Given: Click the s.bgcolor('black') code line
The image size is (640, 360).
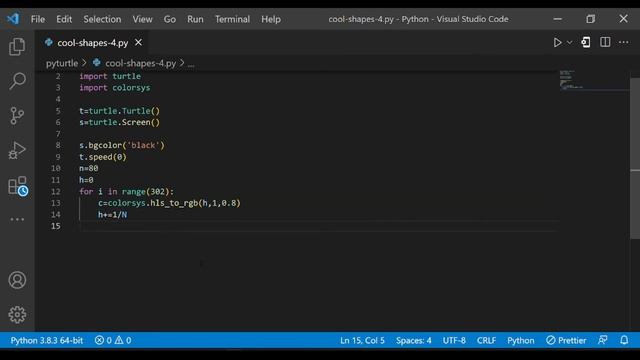Looking at the screenshot, I should 122,145.
